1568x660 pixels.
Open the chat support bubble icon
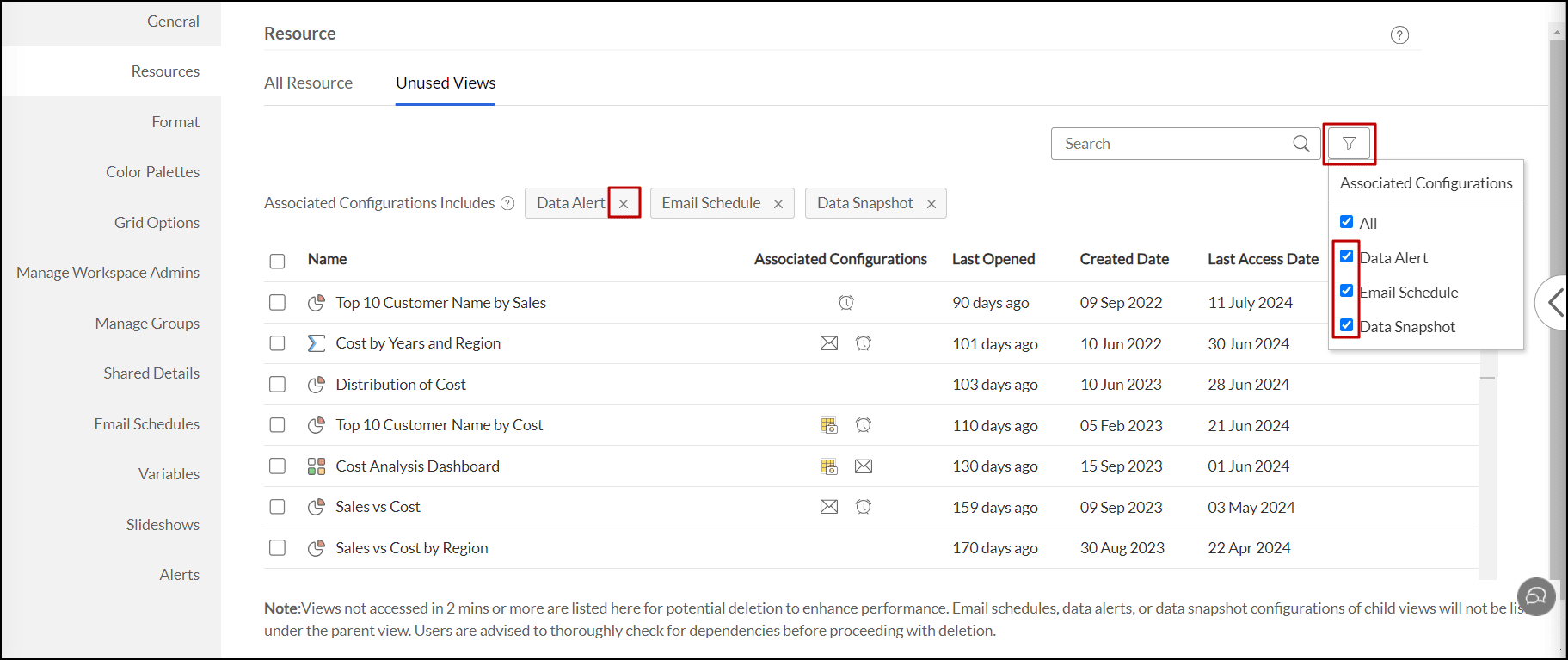point(1536,596)
